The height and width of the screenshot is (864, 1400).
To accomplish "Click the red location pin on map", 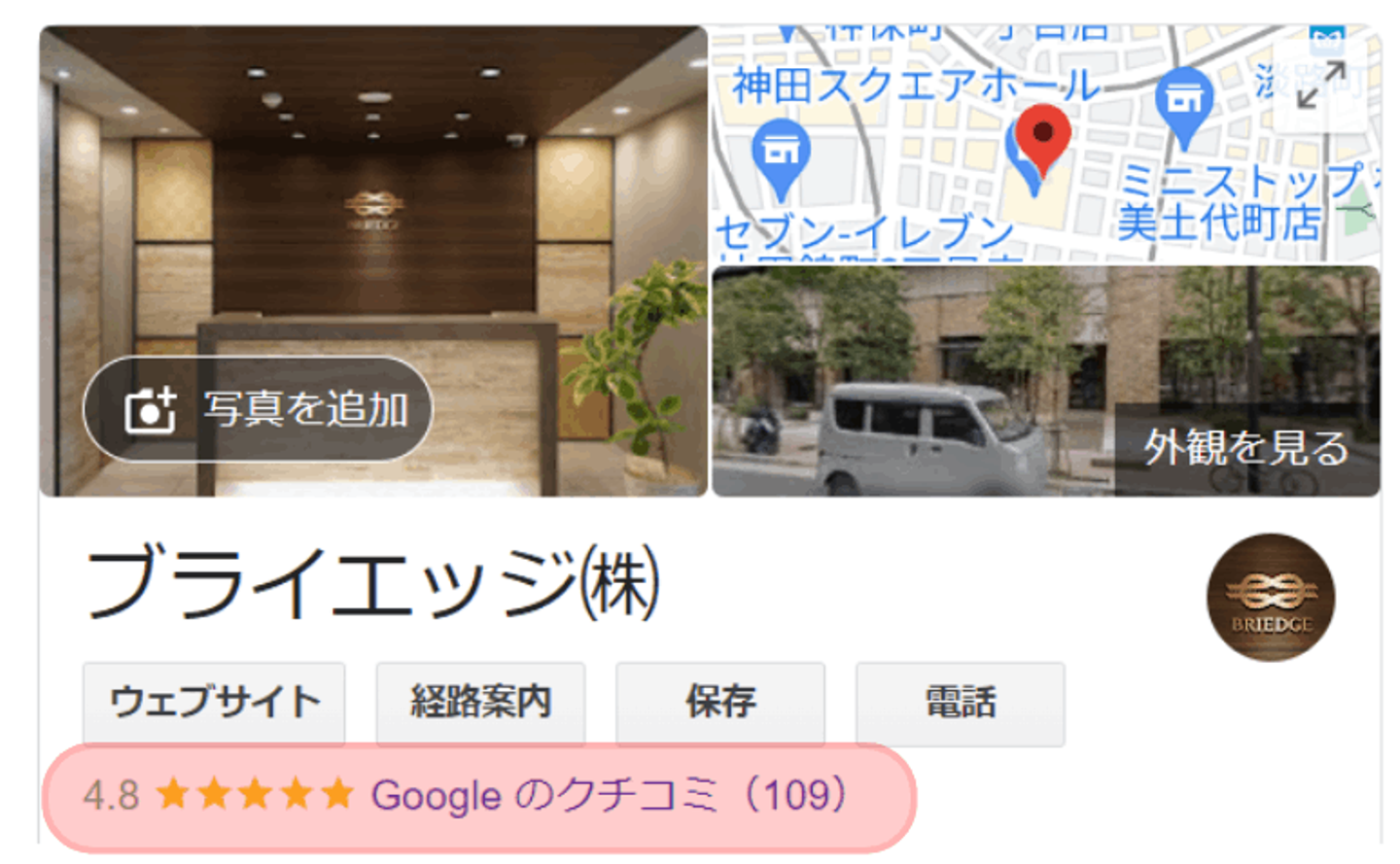I will coord(1042,143).
